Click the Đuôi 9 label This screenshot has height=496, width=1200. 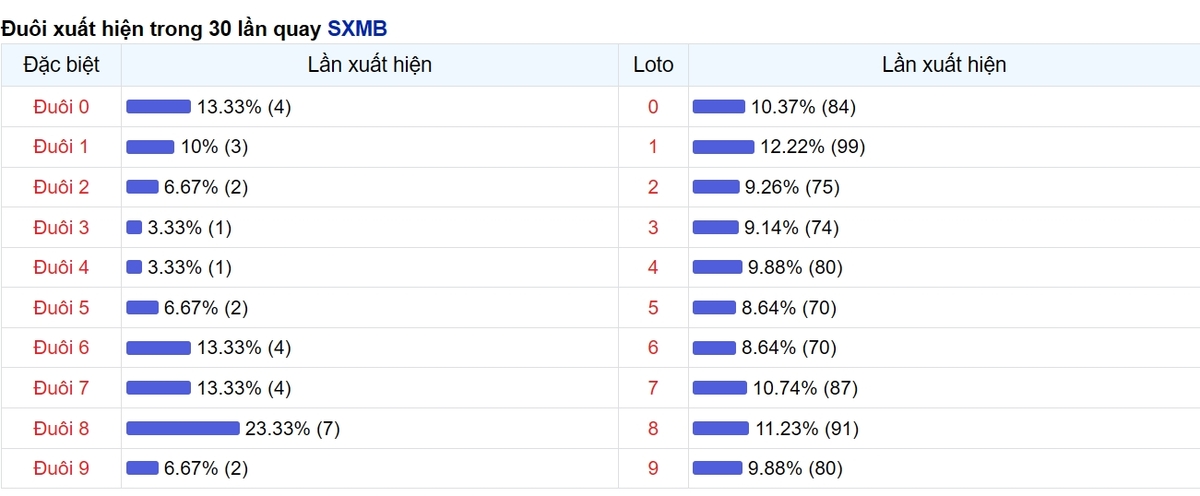(x=61, y=468)
